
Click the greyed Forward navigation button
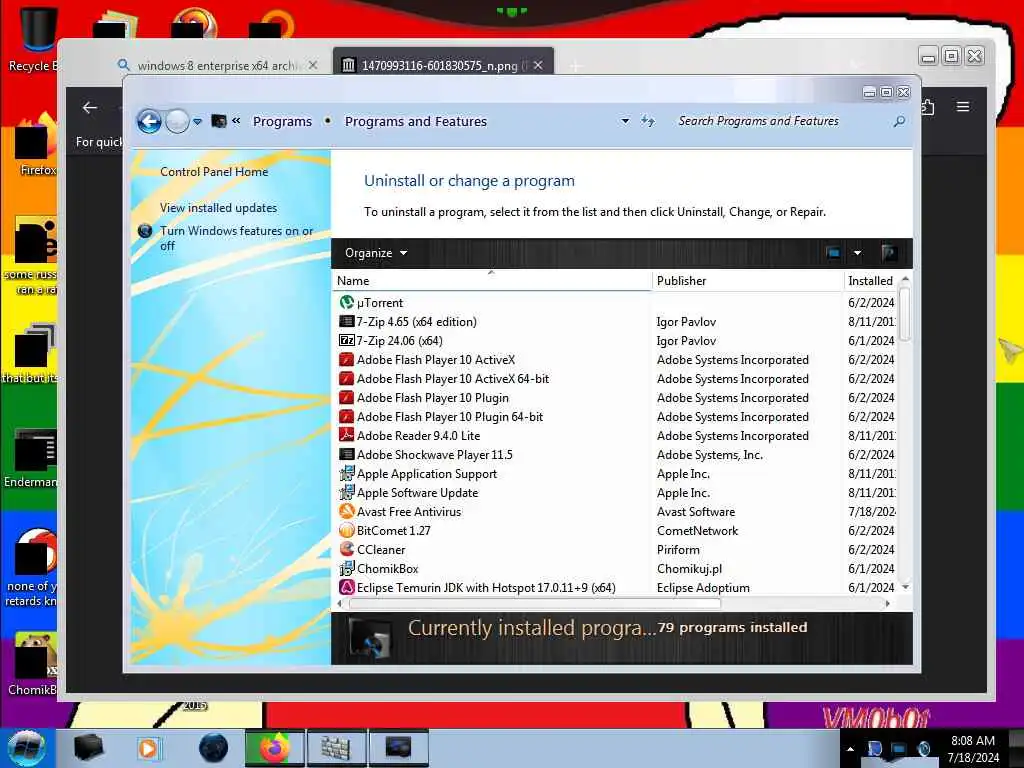point(177,121)
